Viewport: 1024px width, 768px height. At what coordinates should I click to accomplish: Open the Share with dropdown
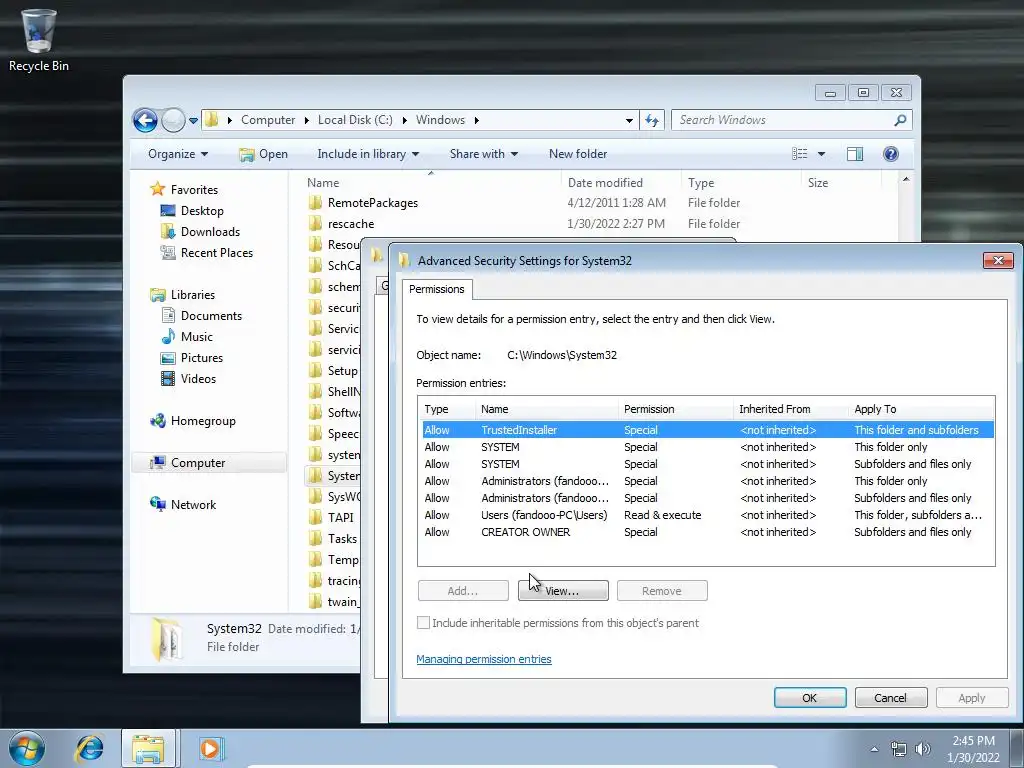483,154
